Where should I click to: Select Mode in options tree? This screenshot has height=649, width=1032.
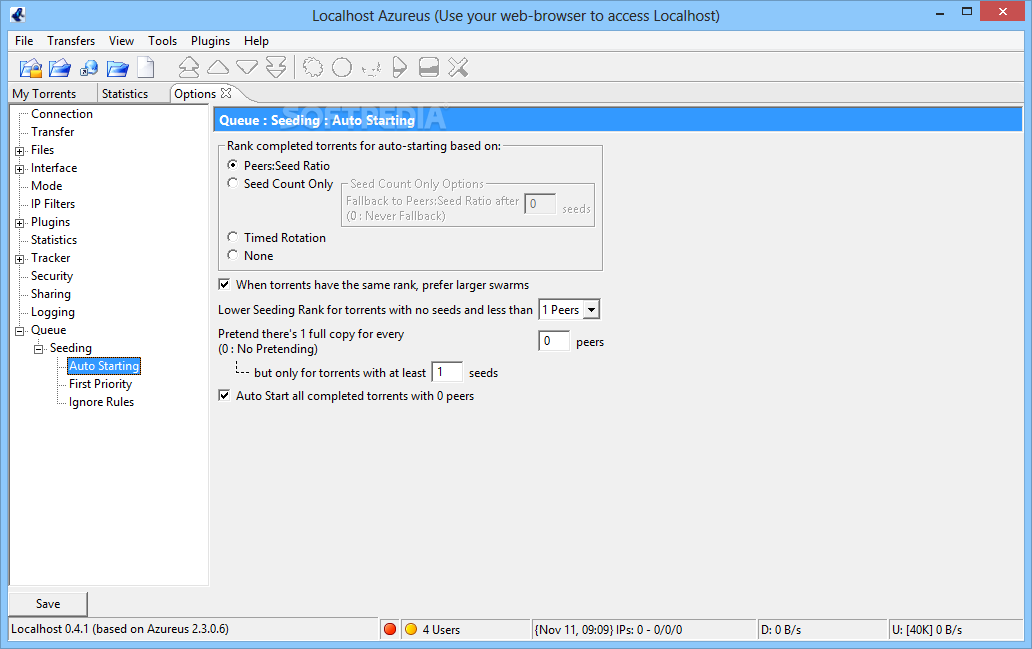tap(47, 186)
